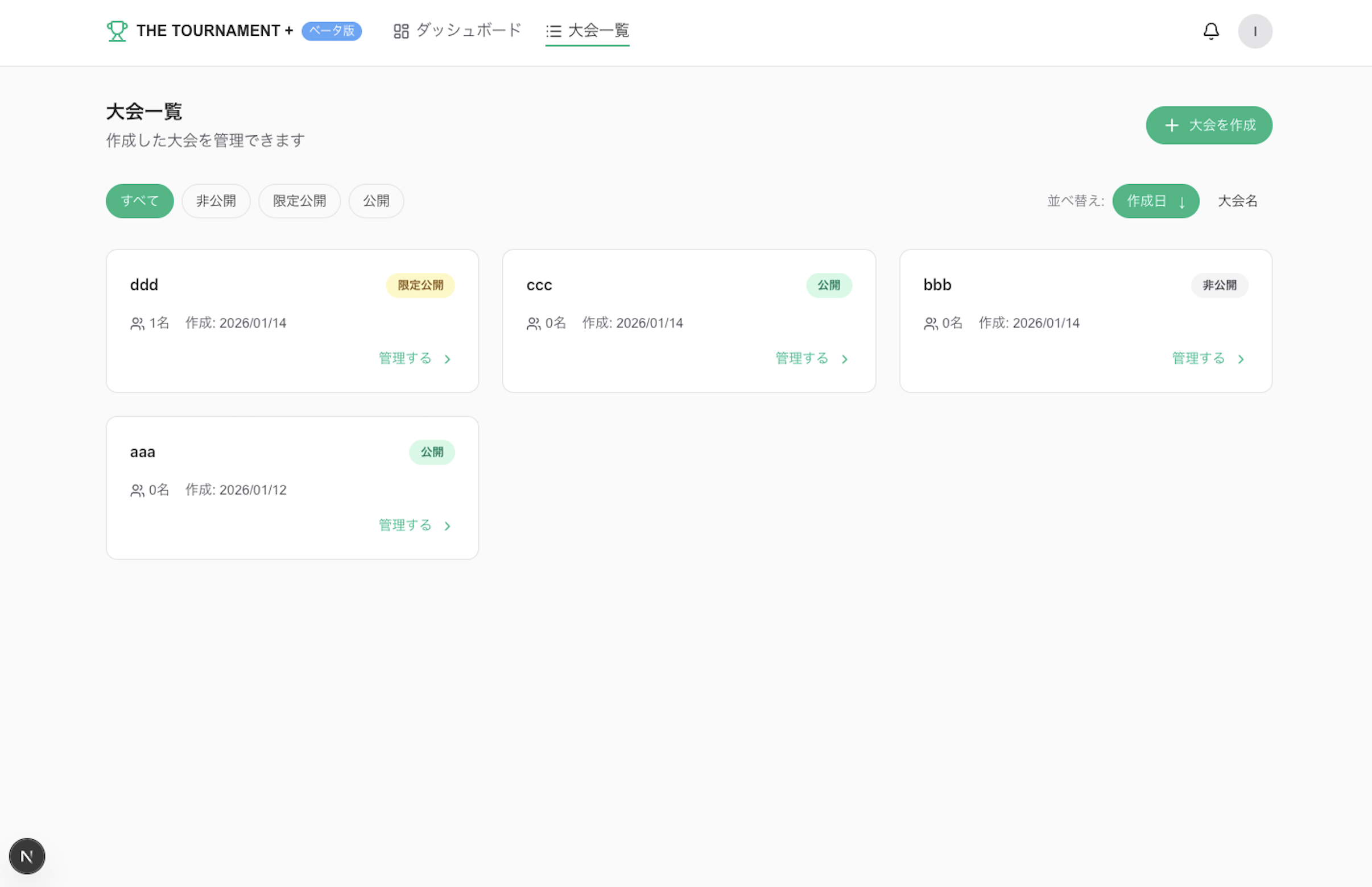Select the すべて filter chip
This screenshot has width=1372, height=887.
click(x=139, y=201)
